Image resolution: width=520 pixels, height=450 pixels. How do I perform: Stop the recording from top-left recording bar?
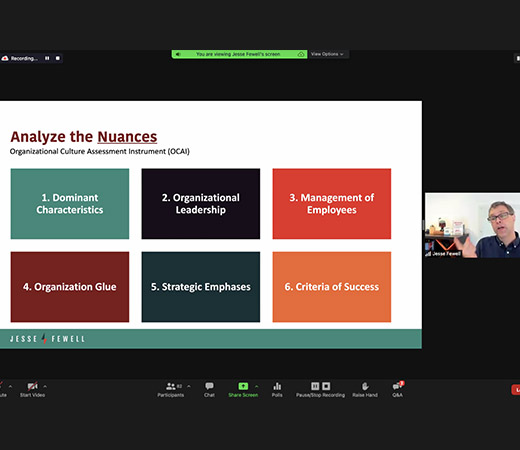(x=58, y=58)
